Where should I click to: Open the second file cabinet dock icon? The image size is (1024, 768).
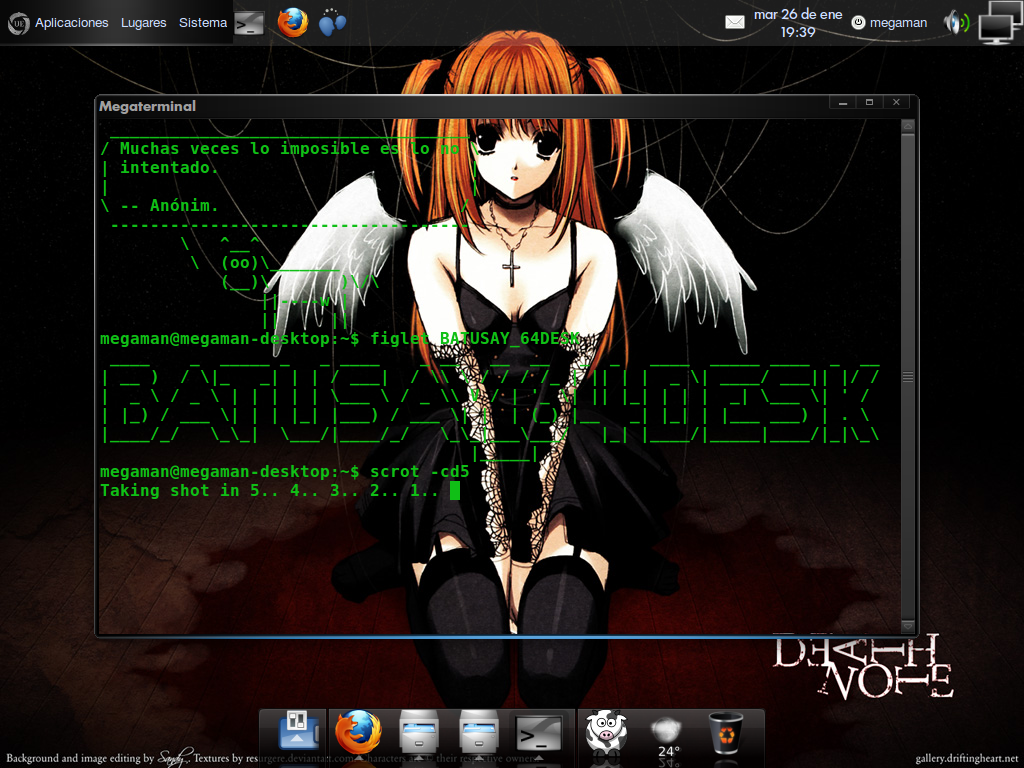478,732
